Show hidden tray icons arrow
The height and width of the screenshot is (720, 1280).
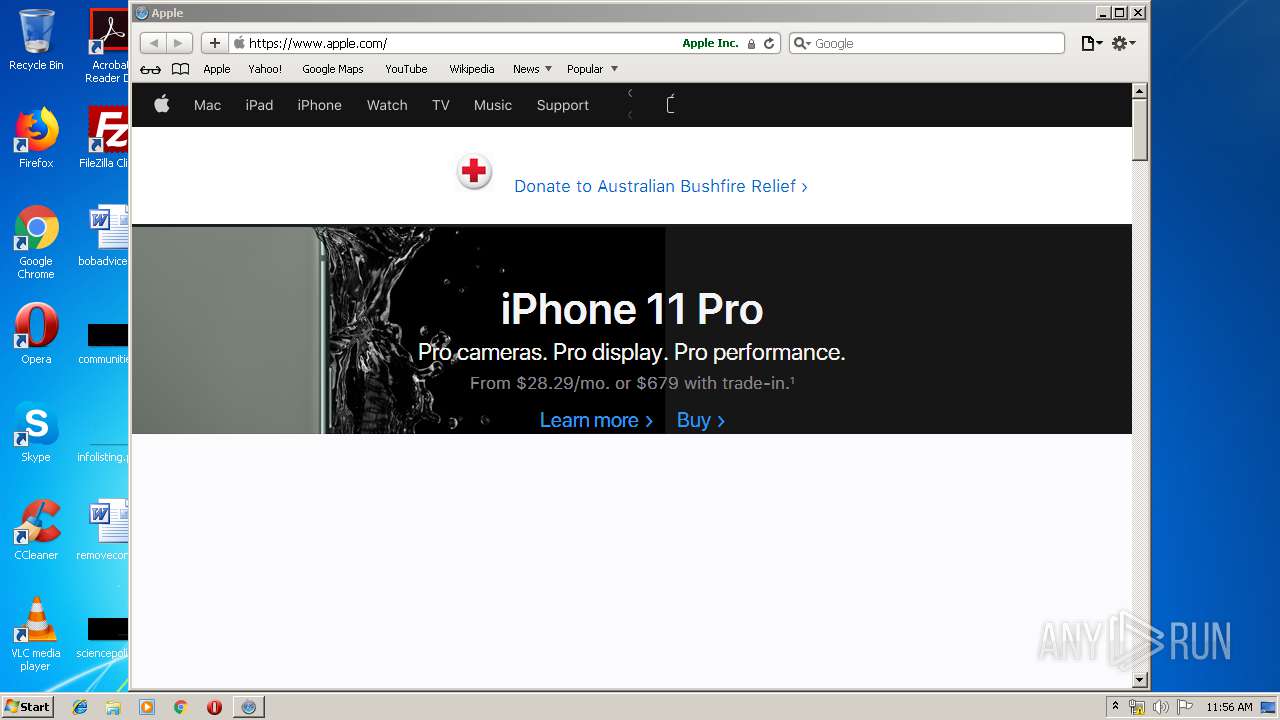1115,707
